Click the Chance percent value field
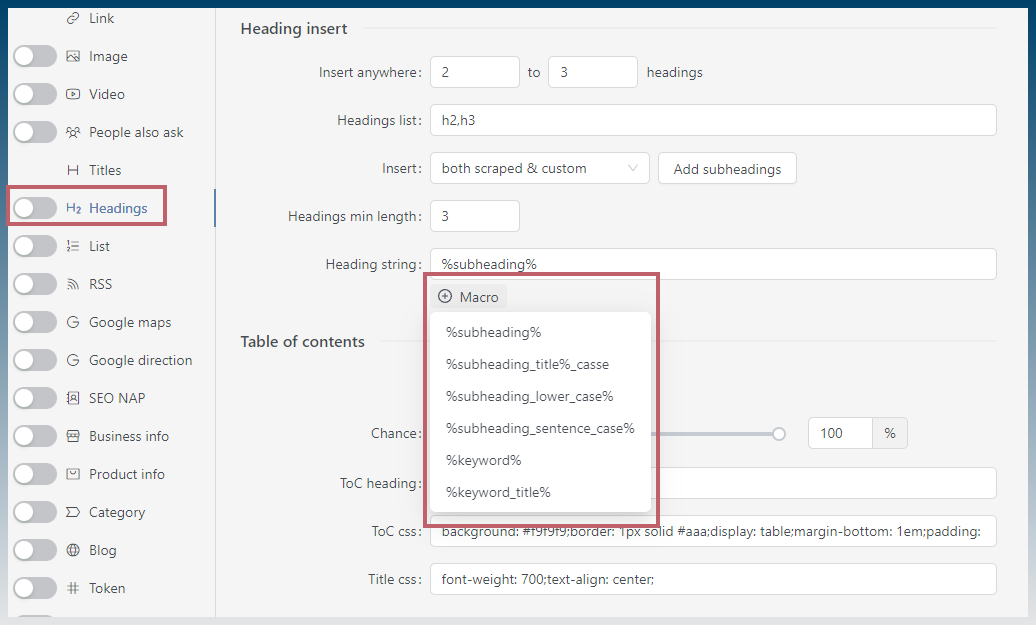Viewport: 1036px width, 625px height. [x=840, y=433]
